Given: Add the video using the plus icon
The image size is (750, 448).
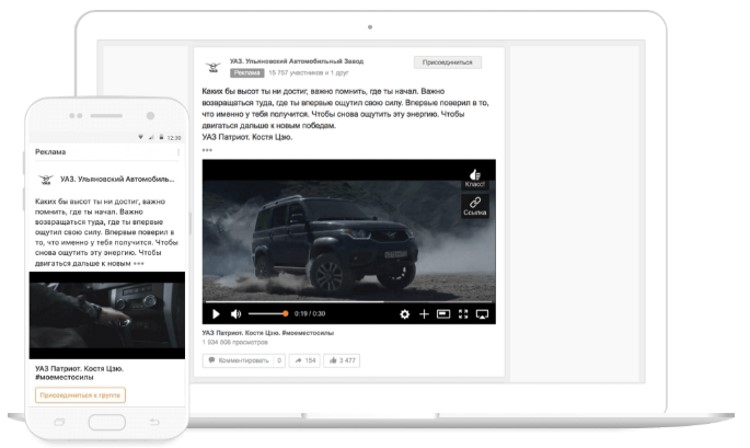Looking at the screenshot, I should click(x=424, y=314).
